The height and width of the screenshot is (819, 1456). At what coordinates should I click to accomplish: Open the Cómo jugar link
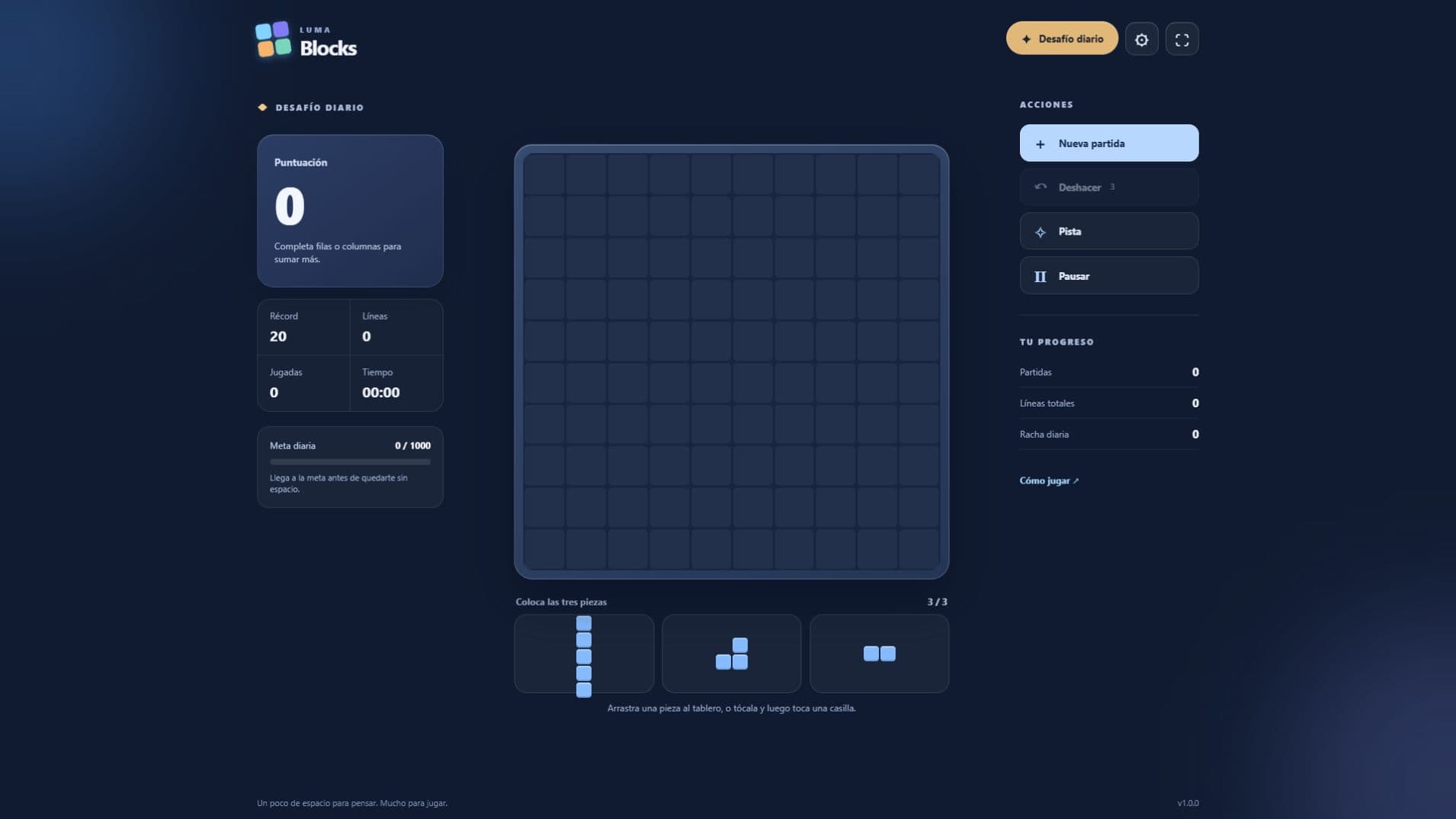(1049, 480)
